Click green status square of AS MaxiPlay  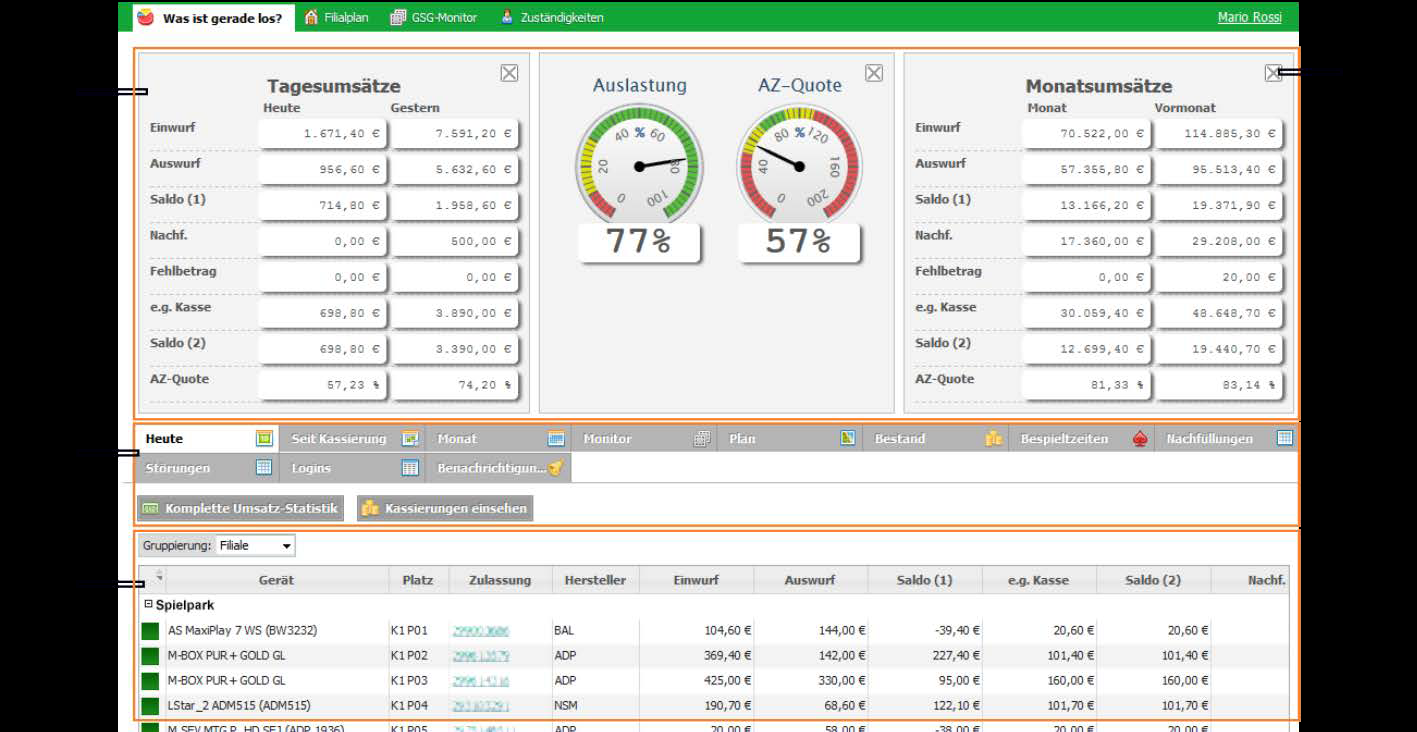(x=150, y=631)
